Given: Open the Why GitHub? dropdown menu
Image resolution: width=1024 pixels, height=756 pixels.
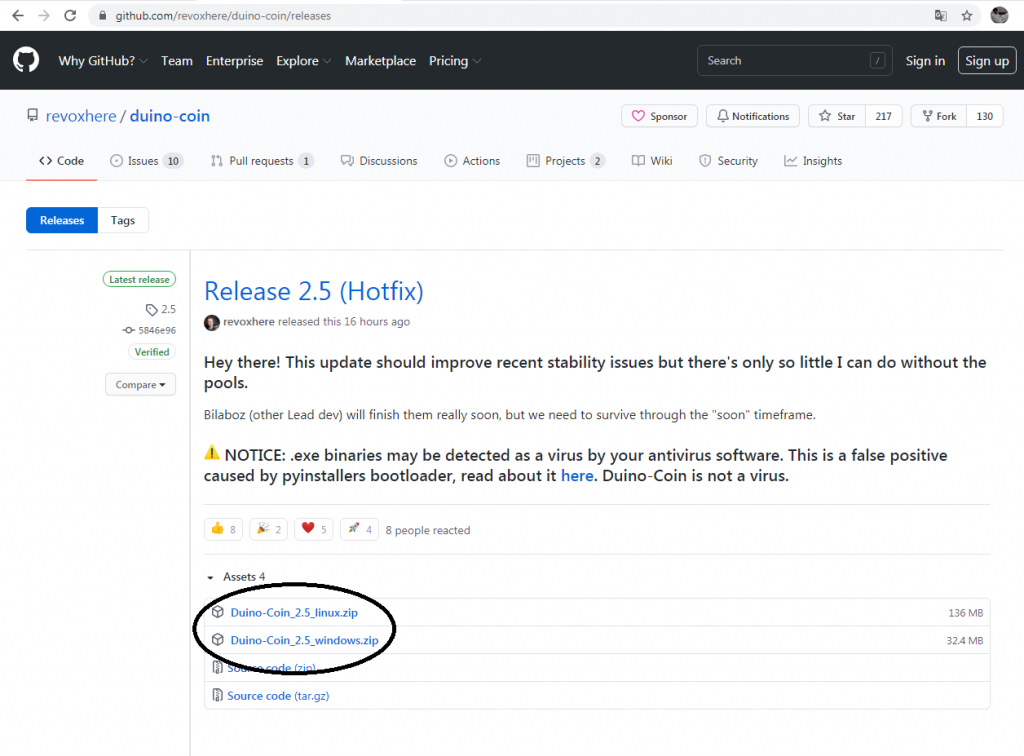Looking at the screenshot, I should point(103,61).
